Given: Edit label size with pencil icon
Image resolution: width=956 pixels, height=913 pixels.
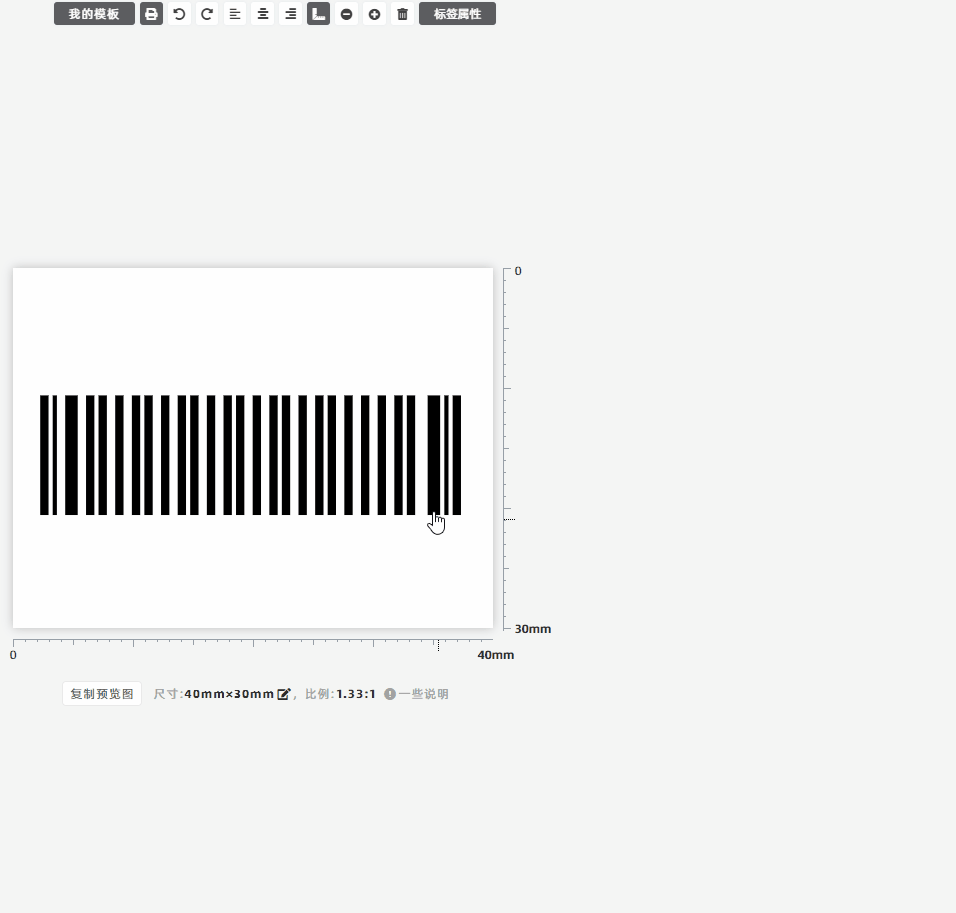Looking at the screenshot, I should pyautogui.click(x=284, y=694).
